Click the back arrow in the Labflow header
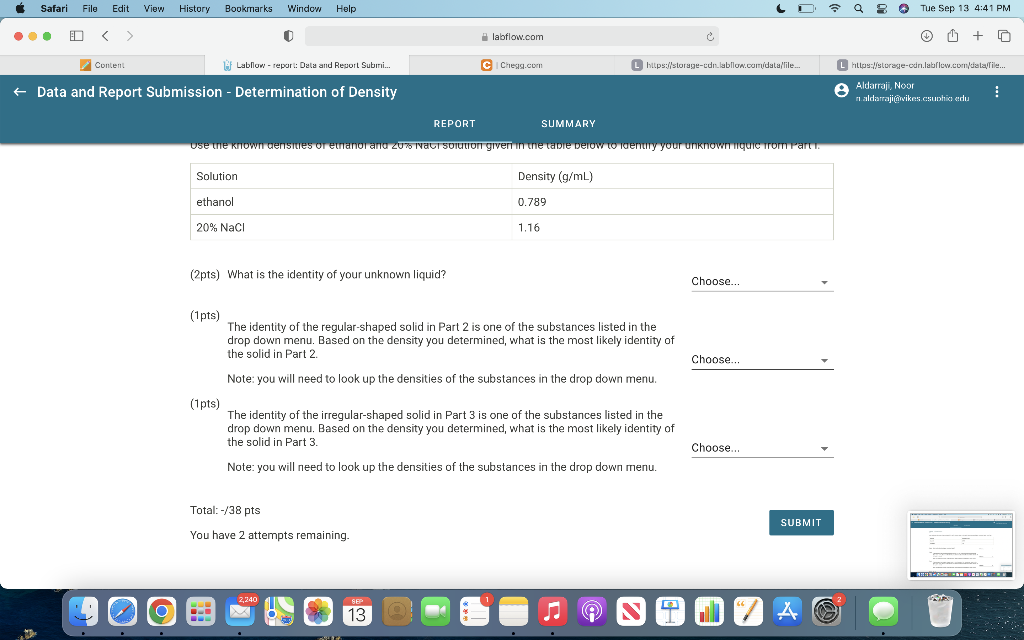The width and height of the screenshot is (1024, 640). coord(19,91)
